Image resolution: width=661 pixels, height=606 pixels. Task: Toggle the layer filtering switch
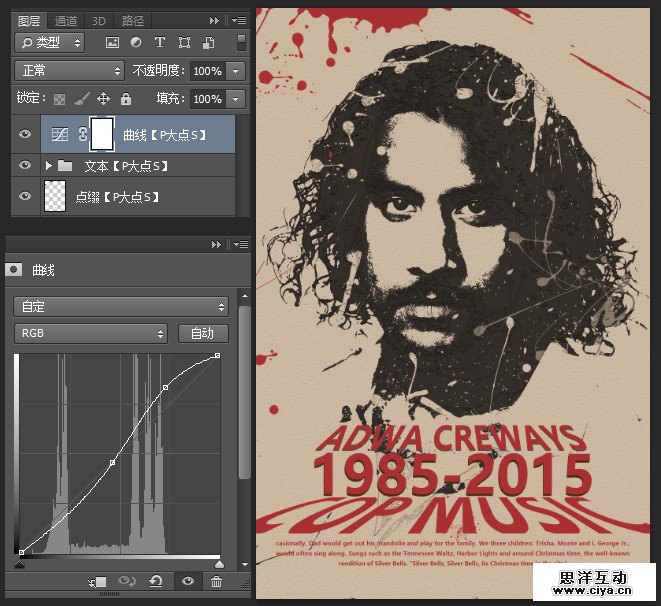241,43
